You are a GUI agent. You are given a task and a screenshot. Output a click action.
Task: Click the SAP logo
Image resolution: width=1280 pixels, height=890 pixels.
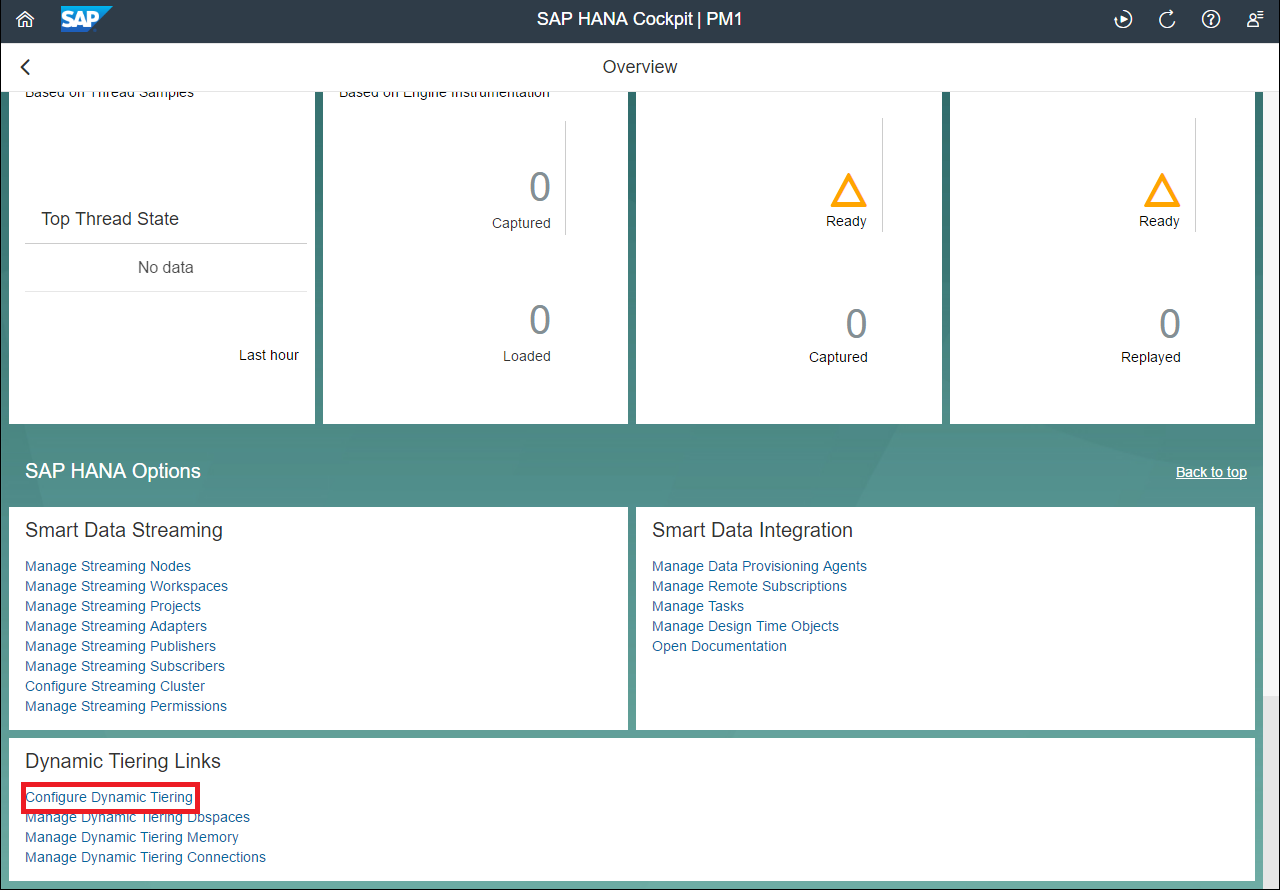(86, 19)
